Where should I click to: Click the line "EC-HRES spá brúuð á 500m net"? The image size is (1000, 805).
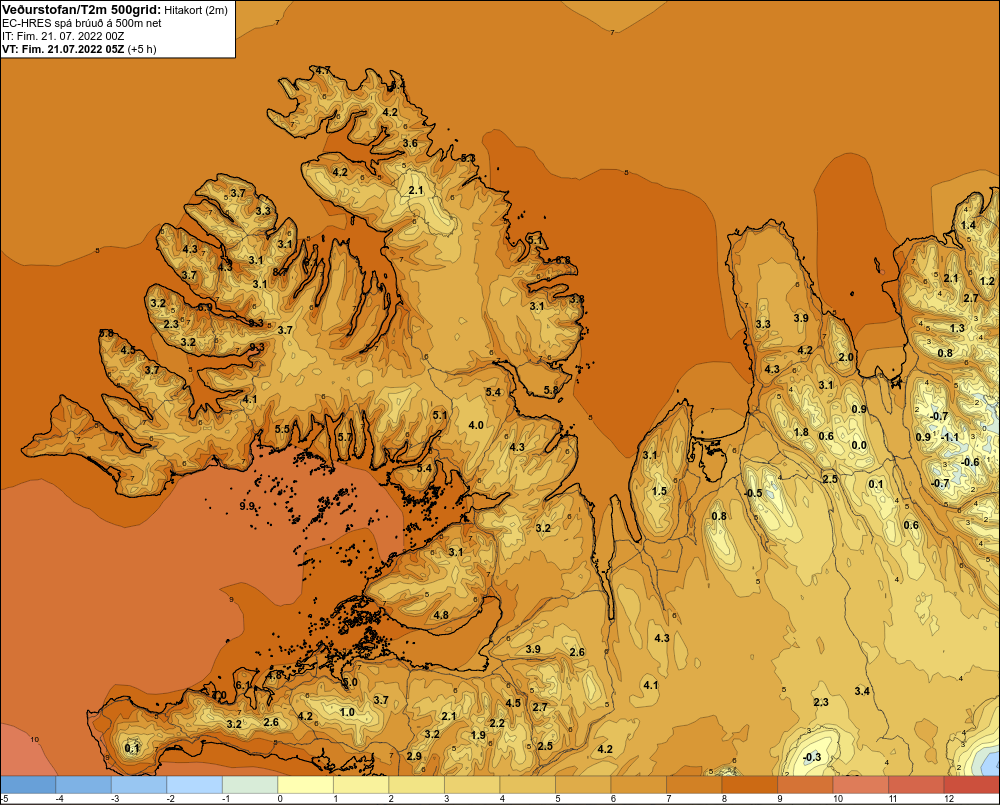click(82, 23)
